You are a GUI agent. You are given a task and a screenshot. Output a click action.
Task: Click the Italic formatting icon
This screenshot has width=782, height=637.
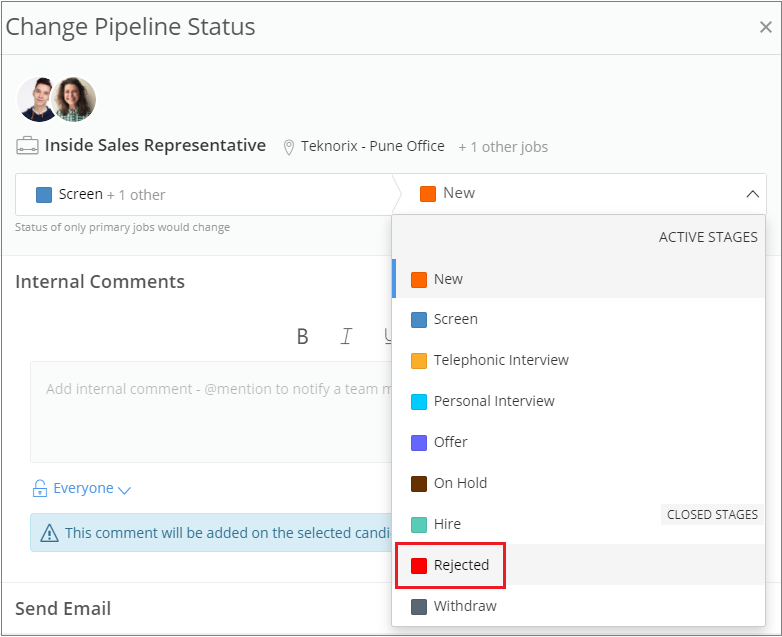346,337
